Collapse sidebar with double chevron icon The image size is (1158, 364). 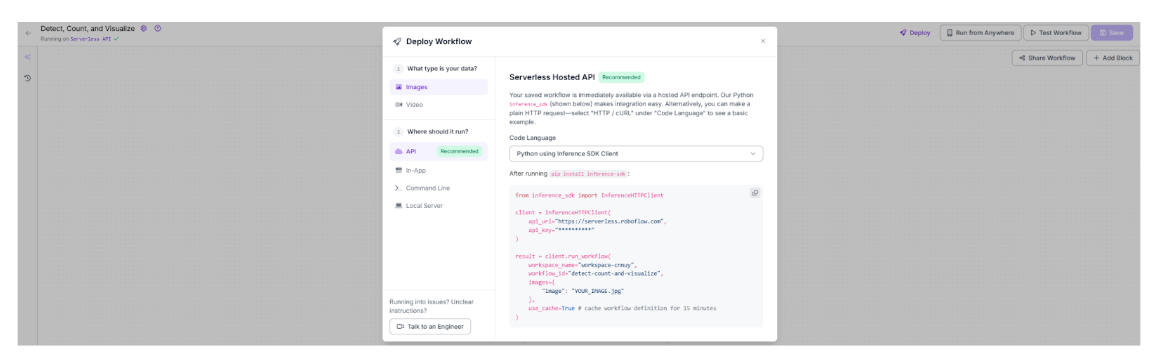27,58
